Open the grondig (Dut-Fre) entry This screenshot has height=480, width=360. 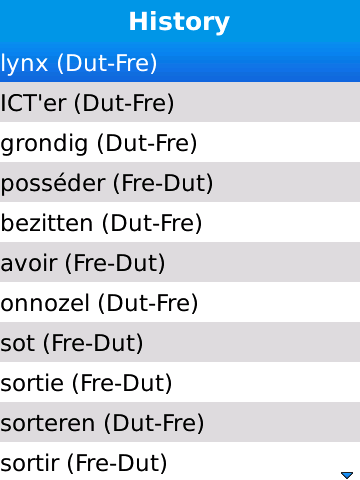click(180, 142)
